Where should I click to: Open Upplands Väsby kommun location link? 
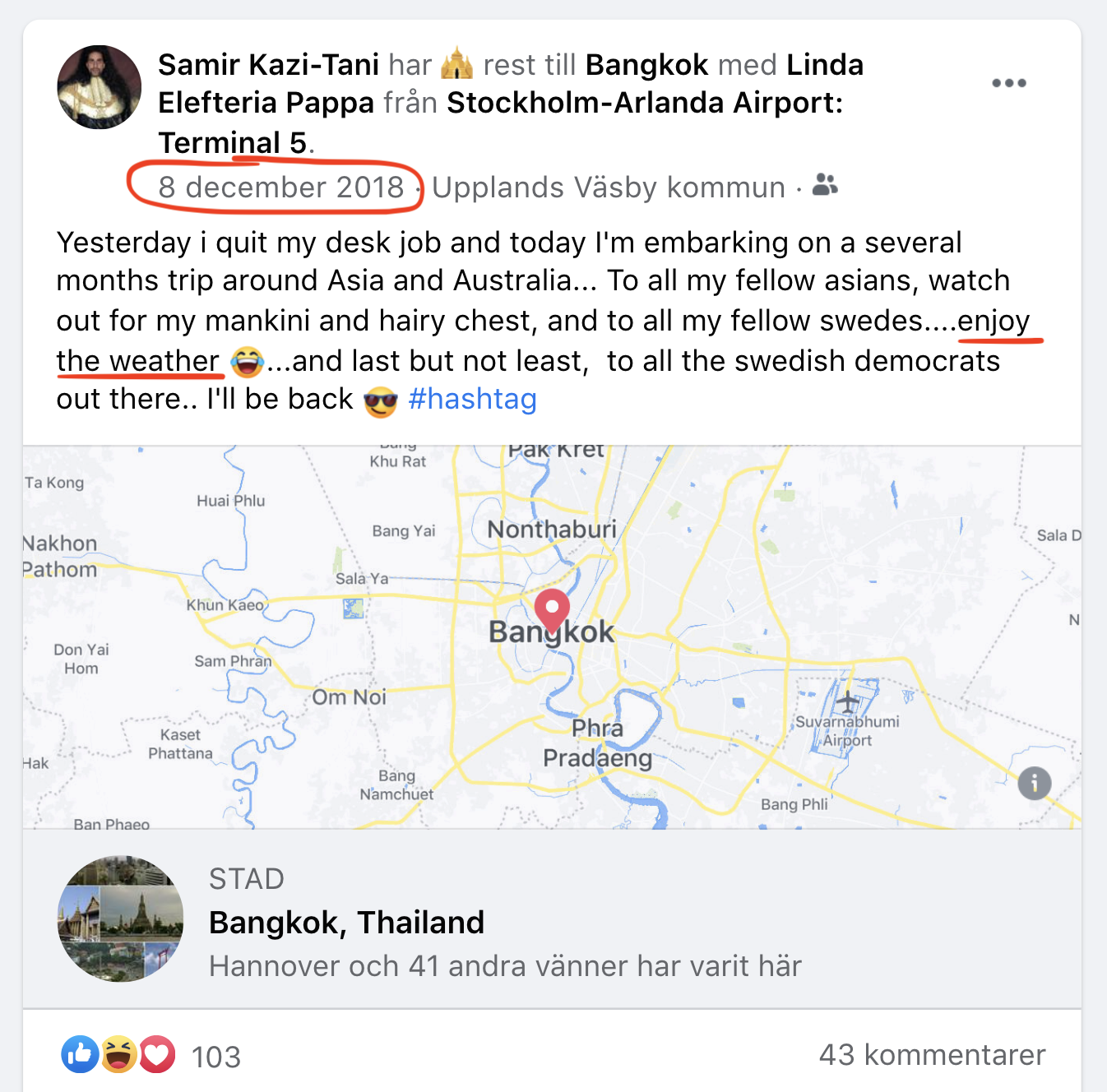(608, 187)
